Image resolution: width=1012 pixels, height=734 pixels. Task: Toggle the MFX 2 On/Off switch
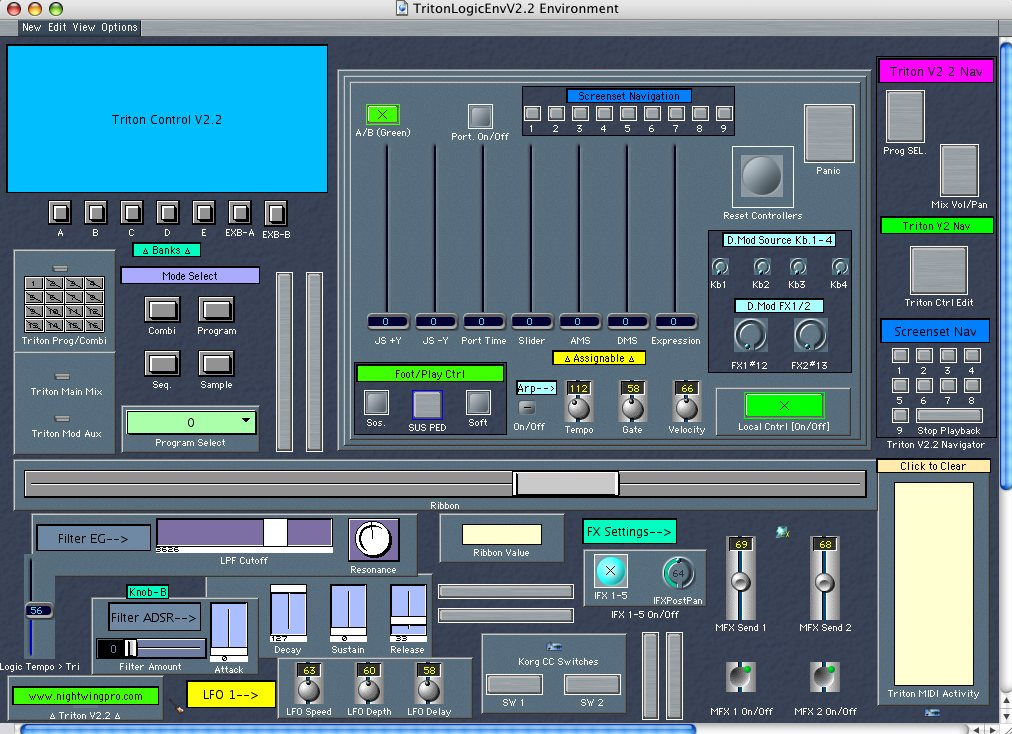click(825, 677)
